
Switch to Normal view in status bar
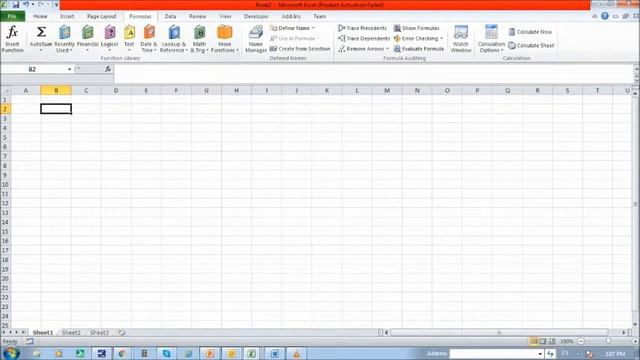point(533,341)
